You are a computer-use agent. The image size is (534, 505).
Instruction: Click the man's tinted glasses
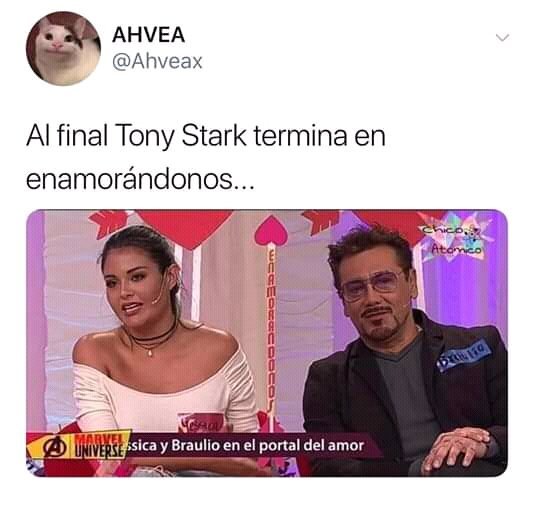point(372,285)
